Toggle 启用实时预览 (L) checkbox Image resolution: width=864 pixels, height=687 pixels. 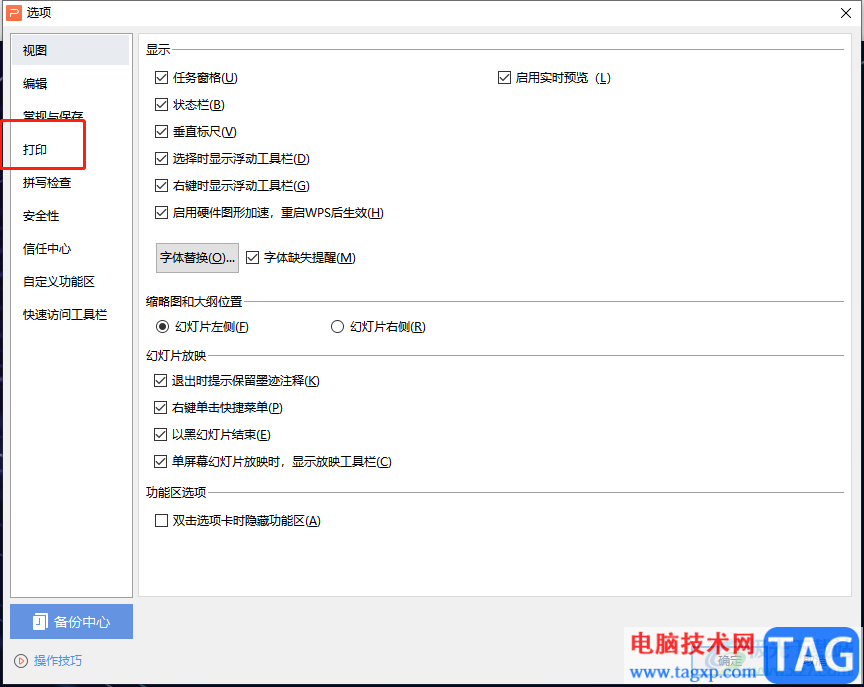coord(504,78)
